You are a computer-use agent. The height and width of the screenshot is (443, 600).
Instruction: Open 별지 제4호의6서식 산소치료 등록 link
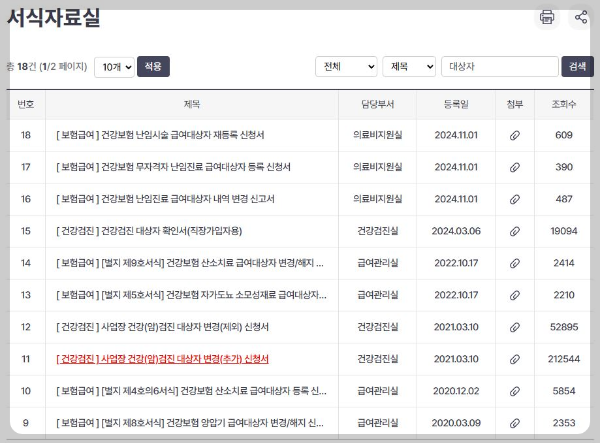[191, 391]
